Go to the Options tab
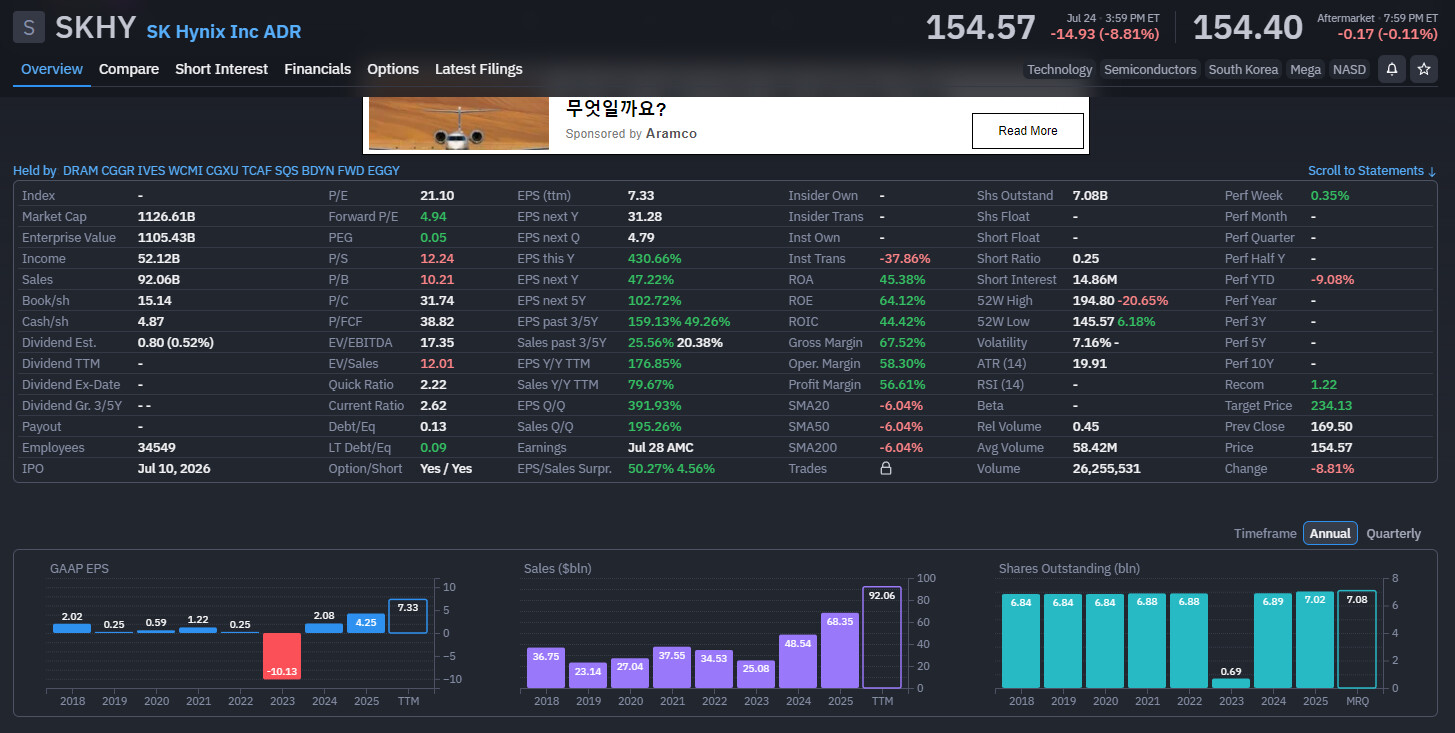Image resolution: width=1455 pixels, height=733 pixels. pos(393,69)
